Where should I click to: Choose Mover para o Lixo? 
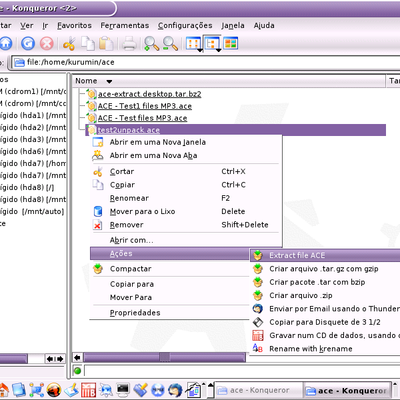[x=186, y=211]
